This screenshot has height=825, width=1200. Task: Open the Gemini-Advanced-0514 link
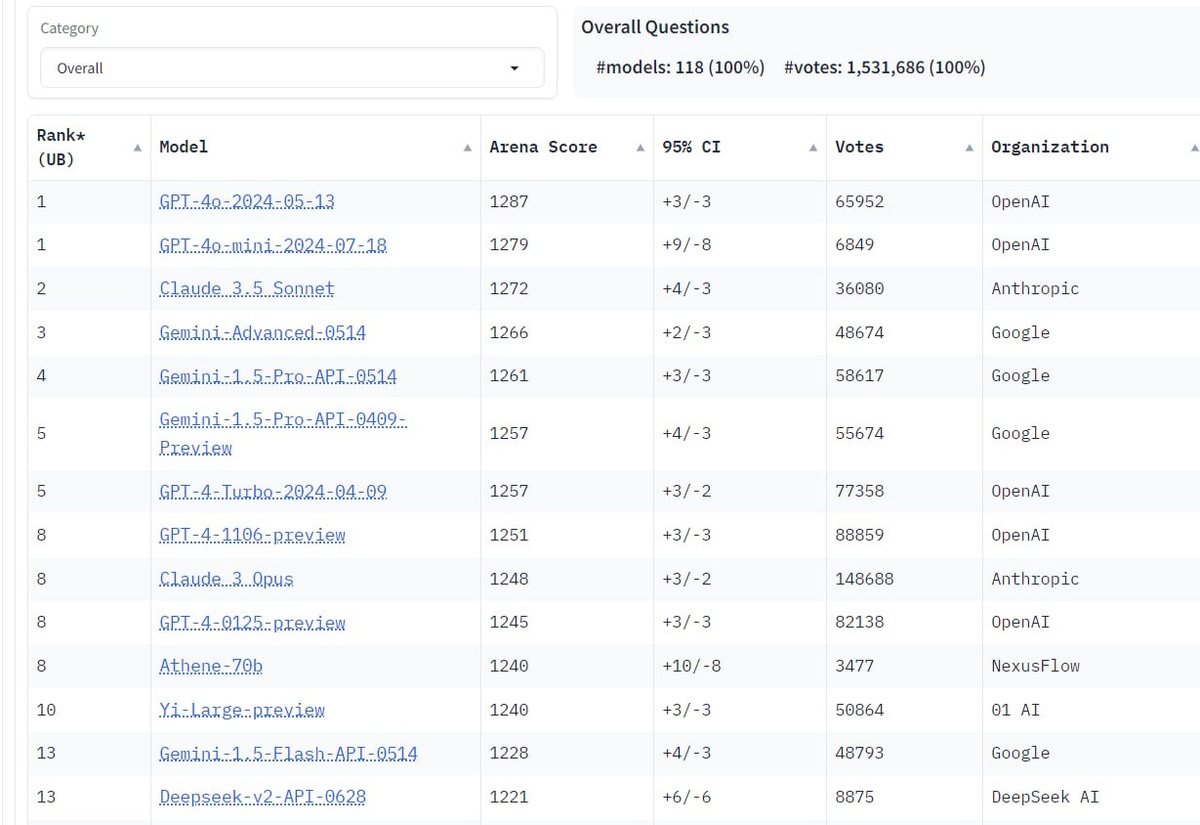click(x=262, y=332)
